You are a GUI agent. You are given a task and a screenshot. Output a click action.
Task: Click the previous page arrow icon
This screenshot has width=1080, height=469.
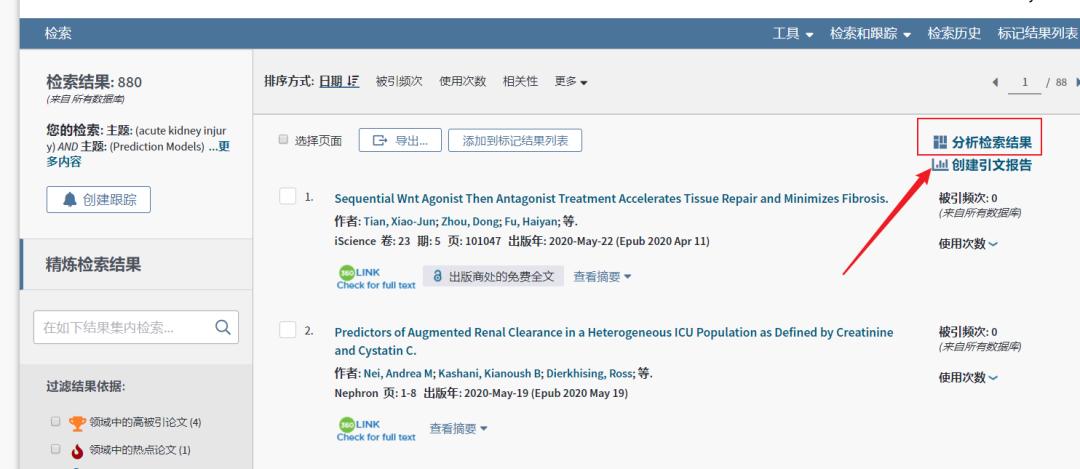(x=995, y=82)
